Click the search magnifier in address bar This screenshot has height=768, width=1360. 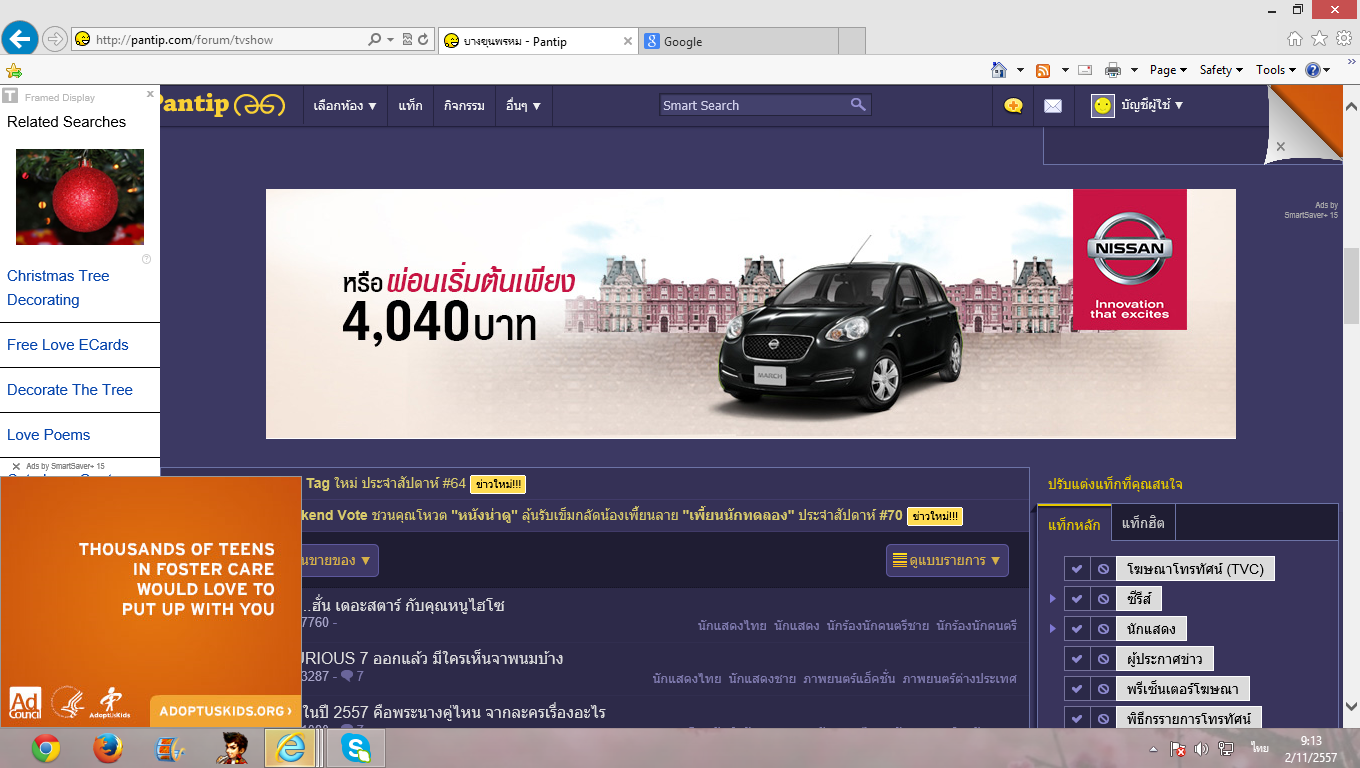374,40
